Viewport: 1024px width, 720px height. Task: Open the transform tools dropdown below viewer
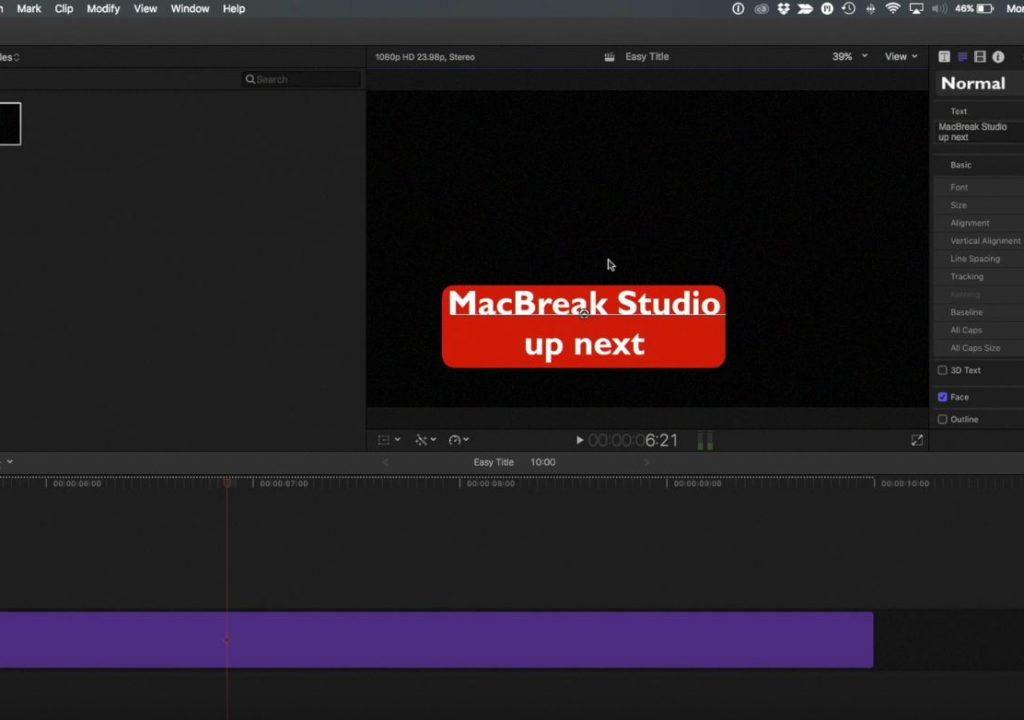[389, 440]
